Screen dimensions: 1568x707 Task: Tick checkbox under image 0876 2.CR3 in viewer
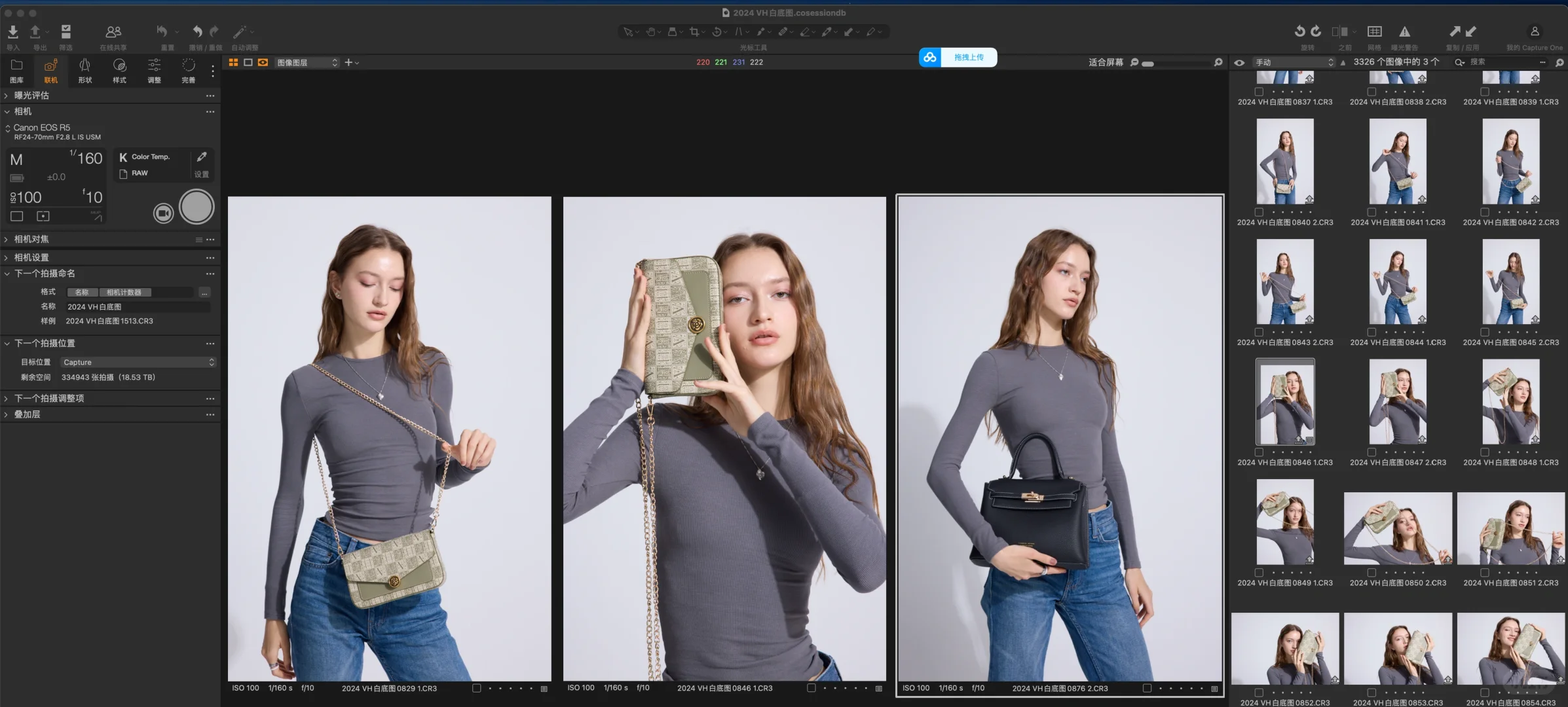point(1147,688)
